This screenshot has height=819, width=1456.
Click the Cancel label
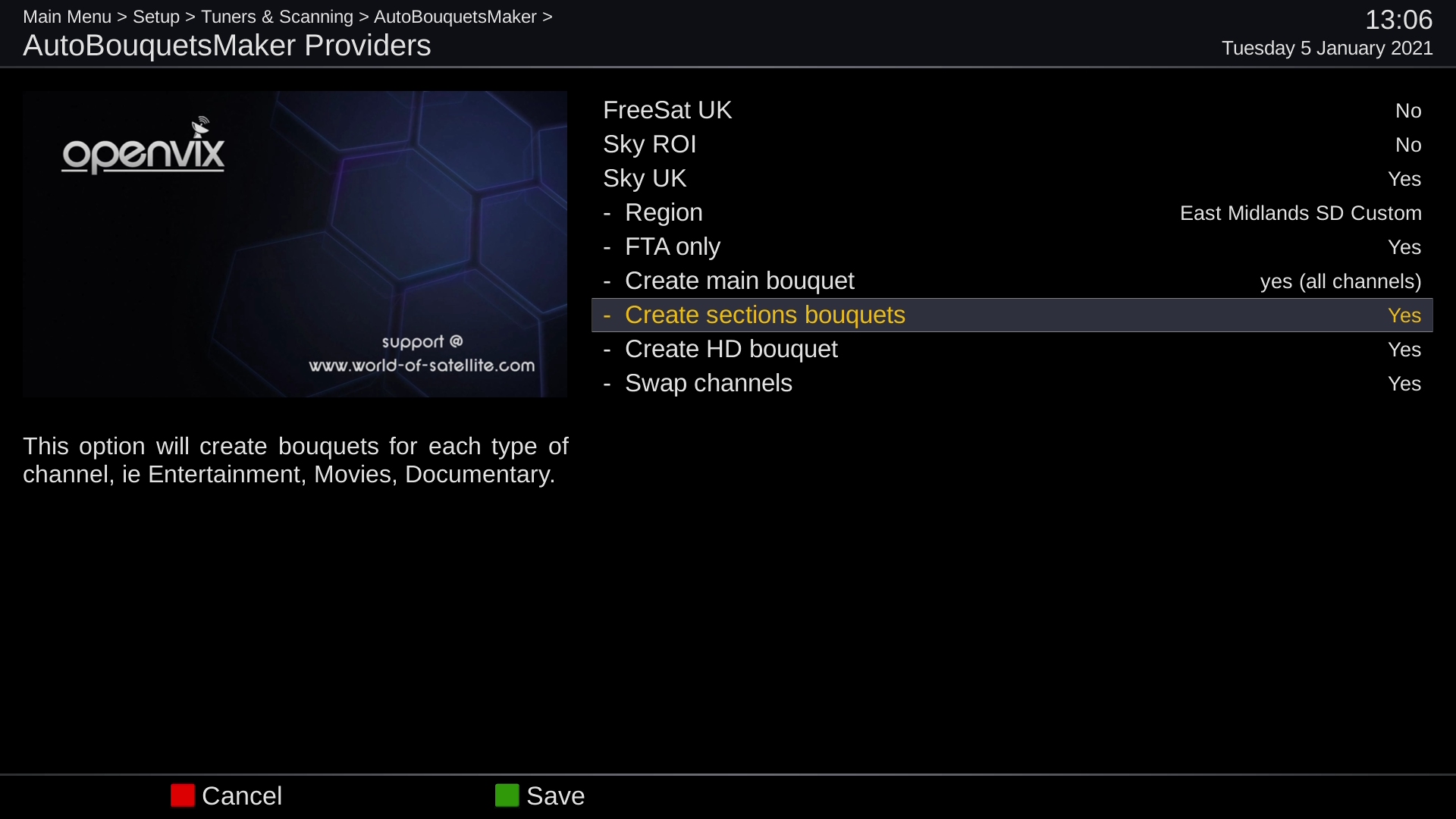coord(242,795)
